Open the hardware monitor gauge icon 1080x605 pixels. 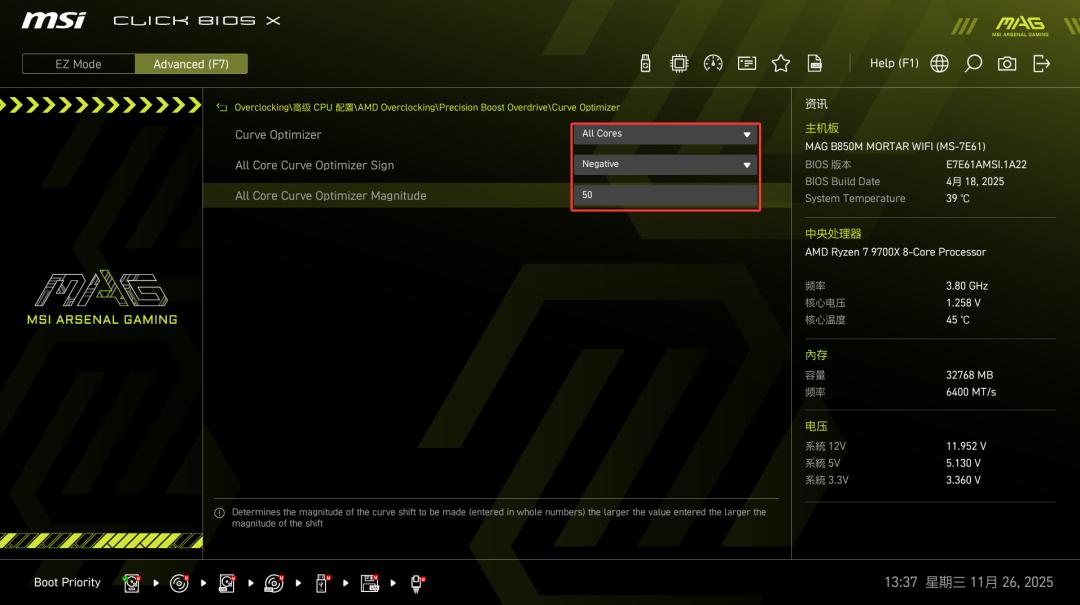pos(713,63)
